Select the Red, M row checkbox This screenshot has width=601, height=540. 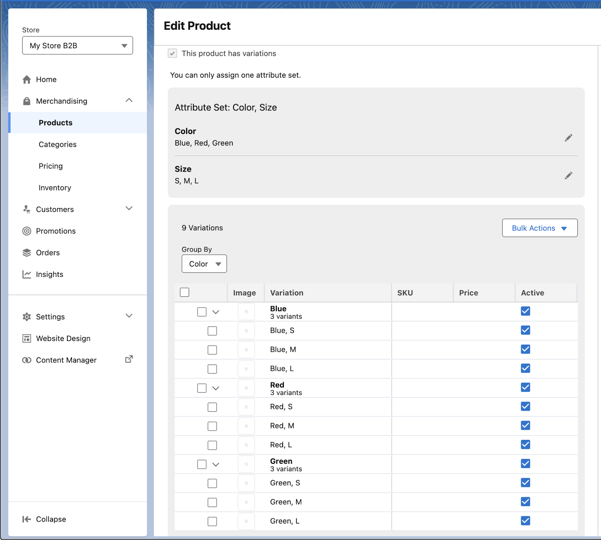[x=212, y=426]
